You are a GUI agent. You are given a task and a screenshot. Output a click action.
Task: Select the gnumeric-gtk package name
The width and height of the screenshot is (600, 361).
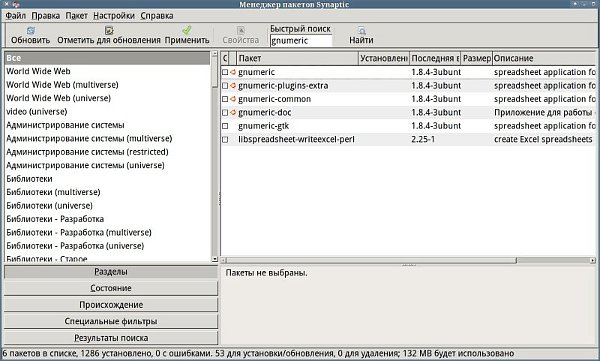pyautogui.click(x=263, y=126)
